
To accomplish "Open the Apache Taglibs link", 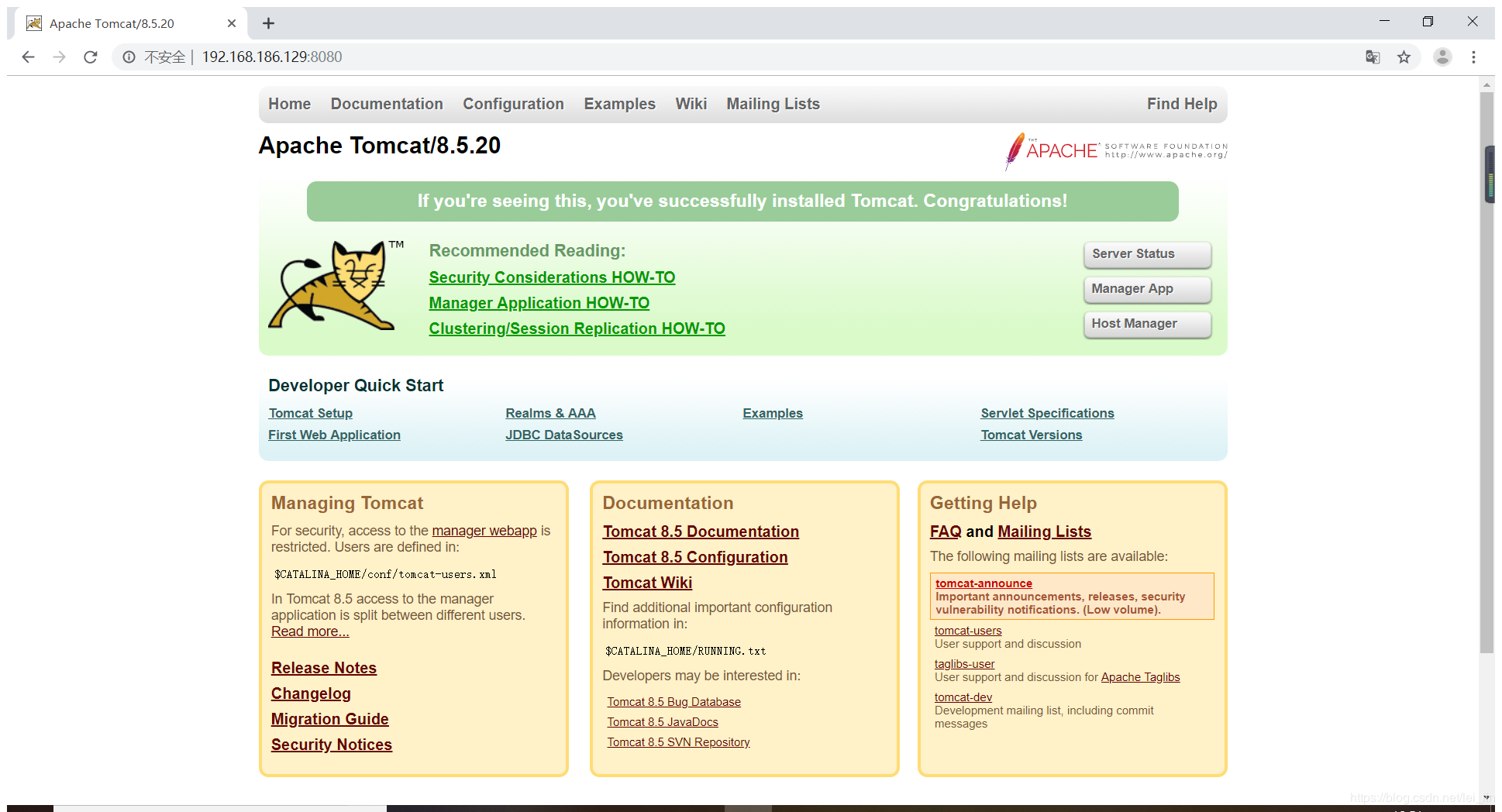I will 1140,677.
